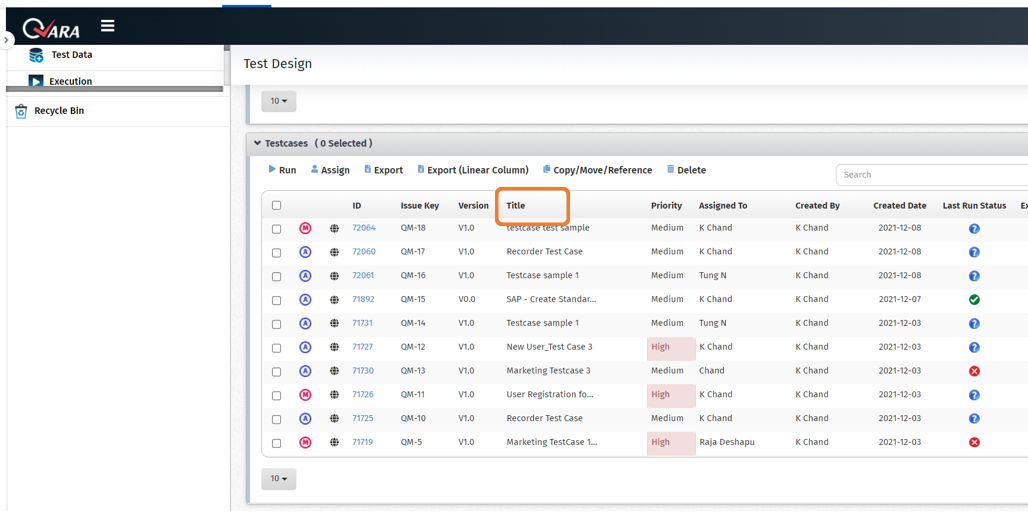The image size is (1028, 520).
Task: Check the box for testcase 71726
Action: pyautogui.click(x=277, y=395)
